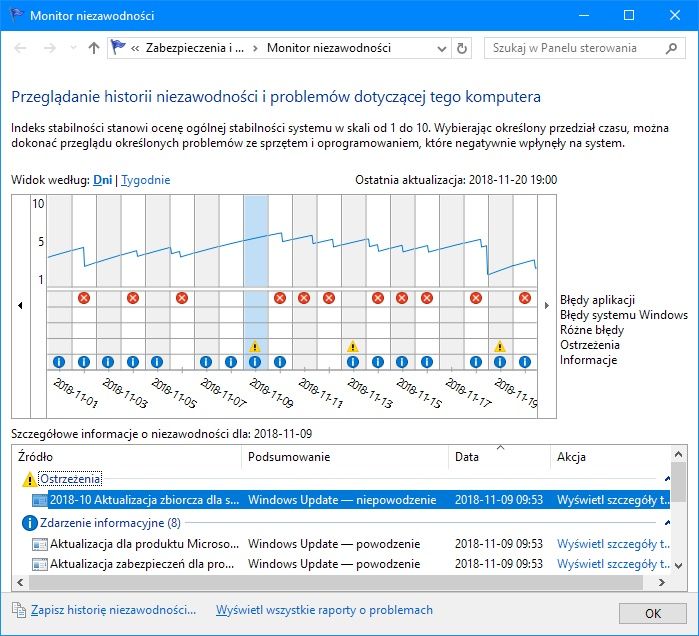Sort by the Data column header
Screen dimensions: 699x636
point(499,457)
